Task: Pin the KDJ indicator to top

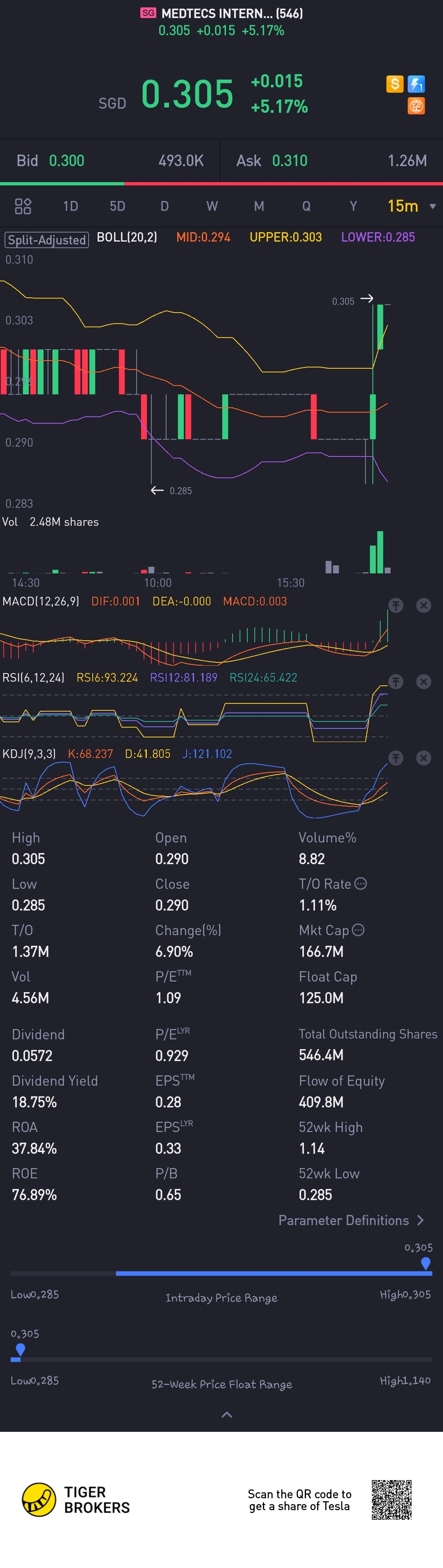Action: tap(395, 758)
